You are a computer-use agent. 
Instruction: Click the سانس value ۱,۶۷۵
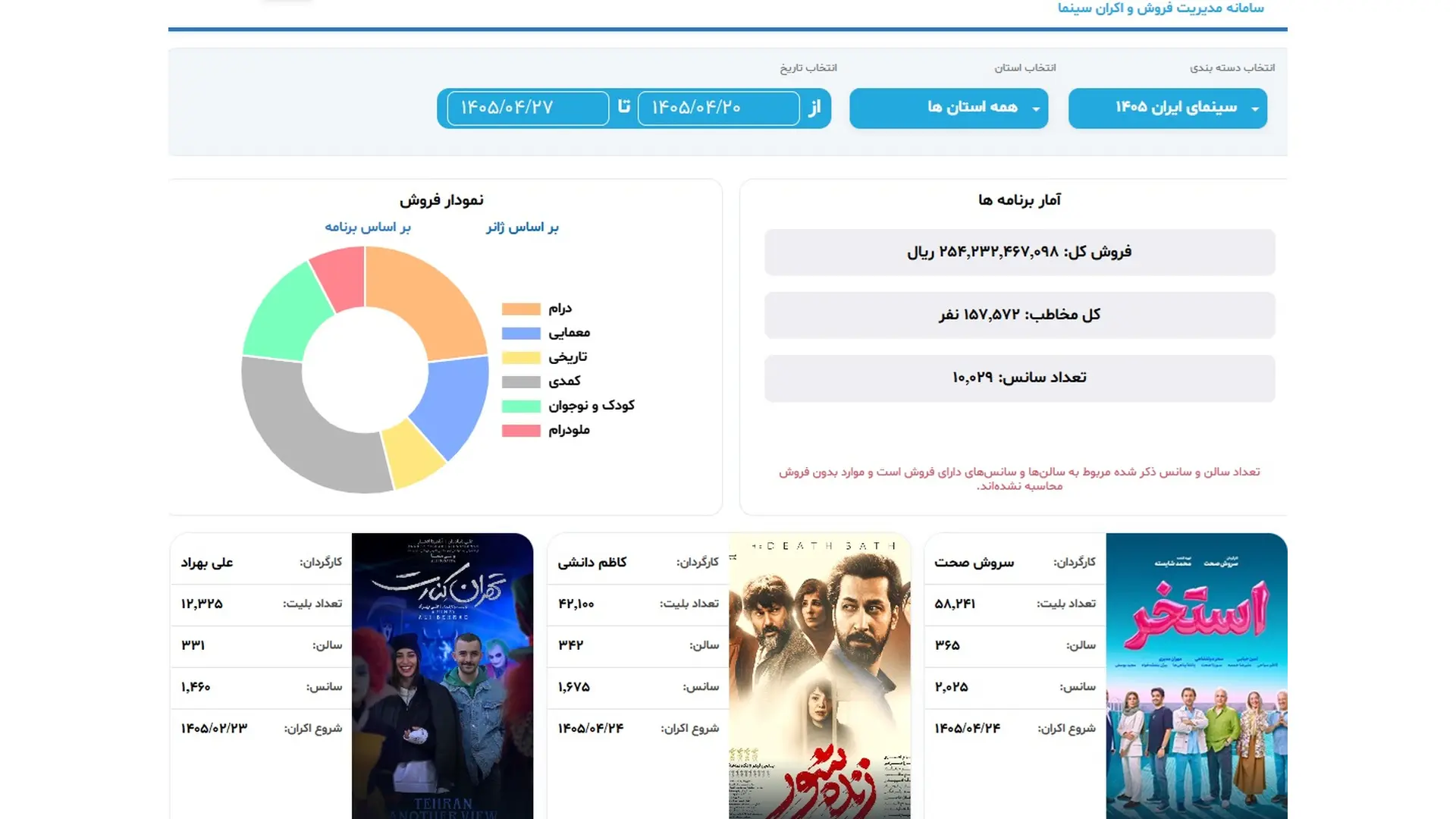574,687
